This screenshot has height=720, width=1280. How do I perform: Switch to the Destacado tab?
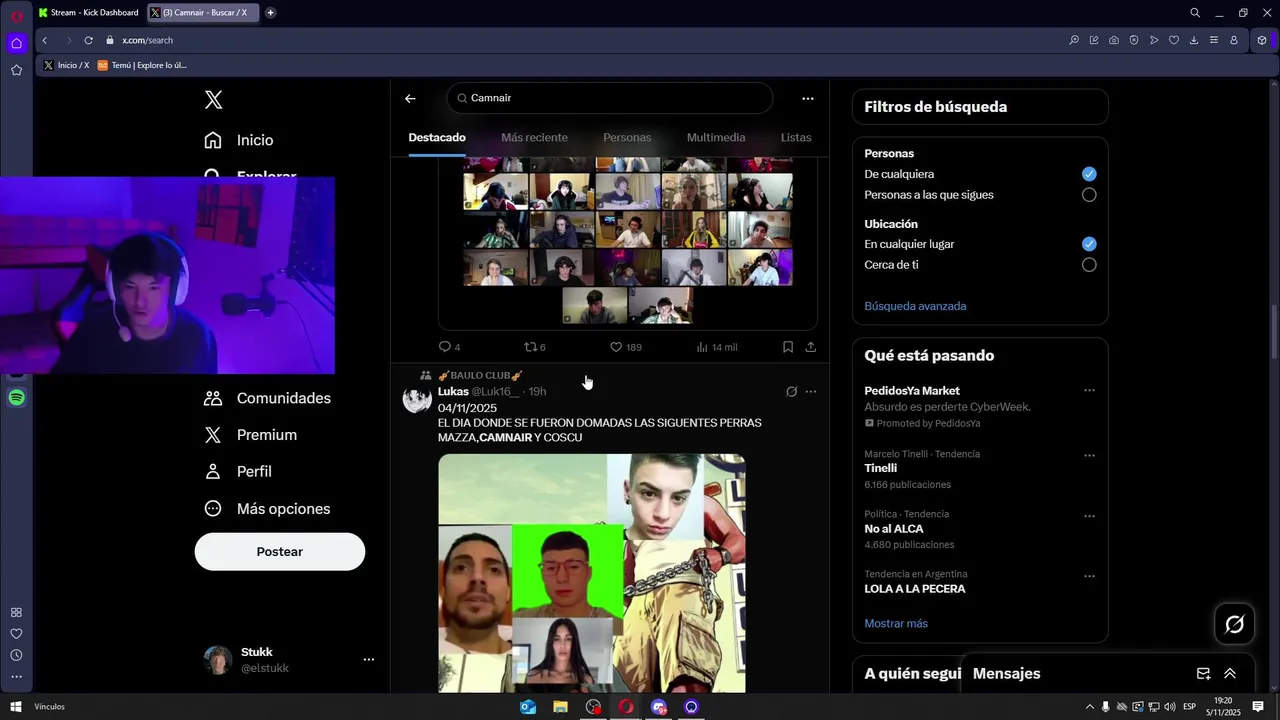pos(437,137)
